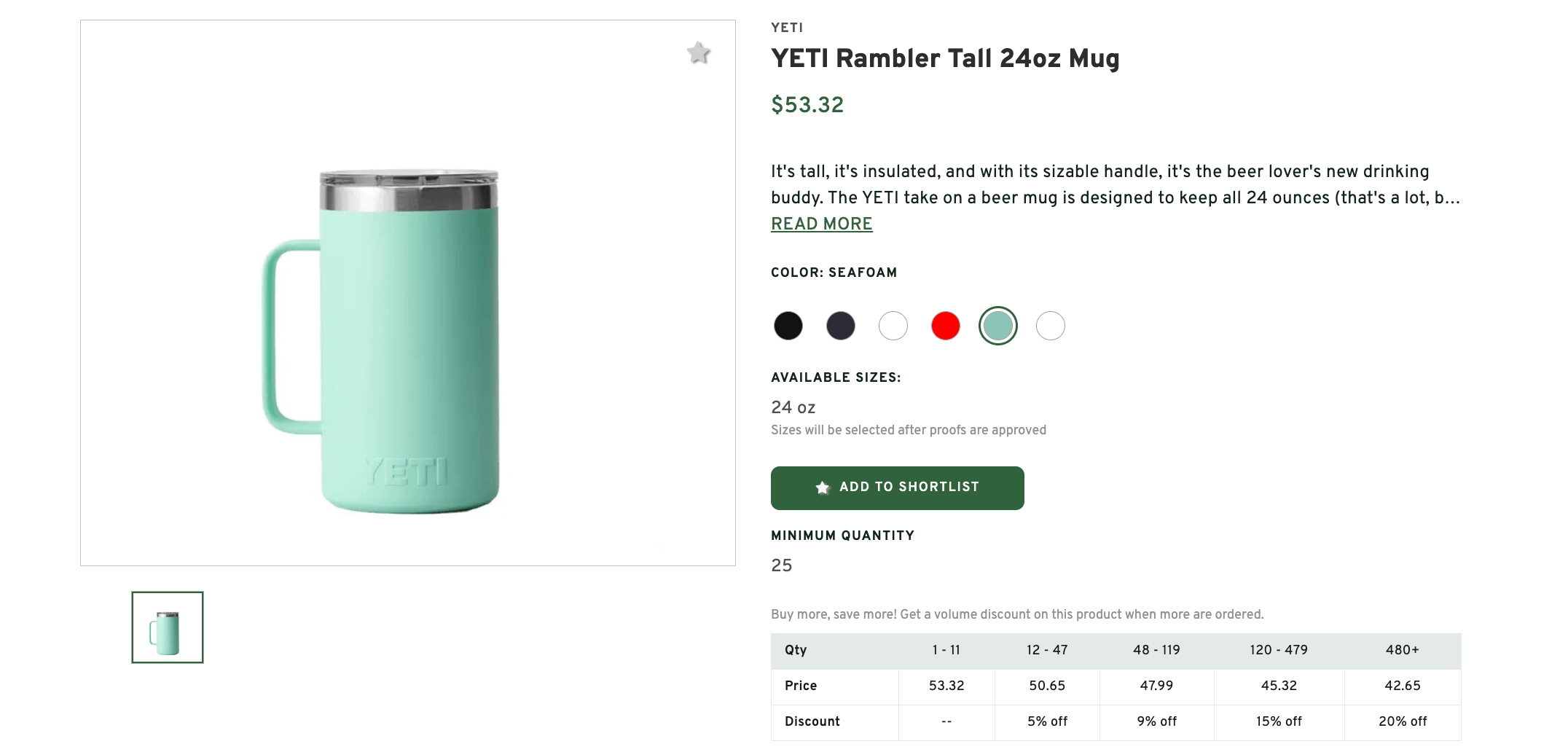Select the last color swatch option
This screenshot has width=1568, height=752.
pos(1050,326)
